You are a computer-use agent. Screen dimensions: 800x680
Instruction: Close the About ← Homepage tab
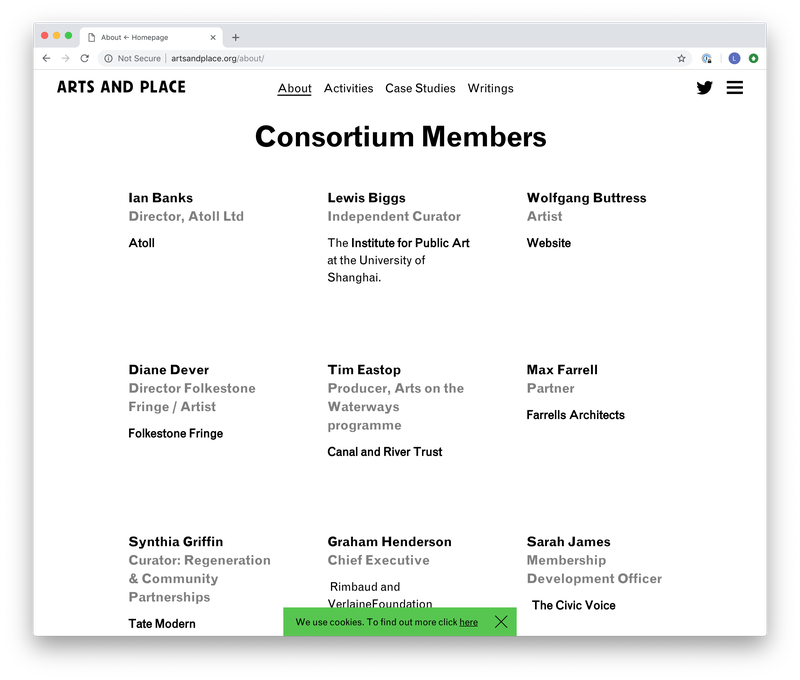click(213, 37)
